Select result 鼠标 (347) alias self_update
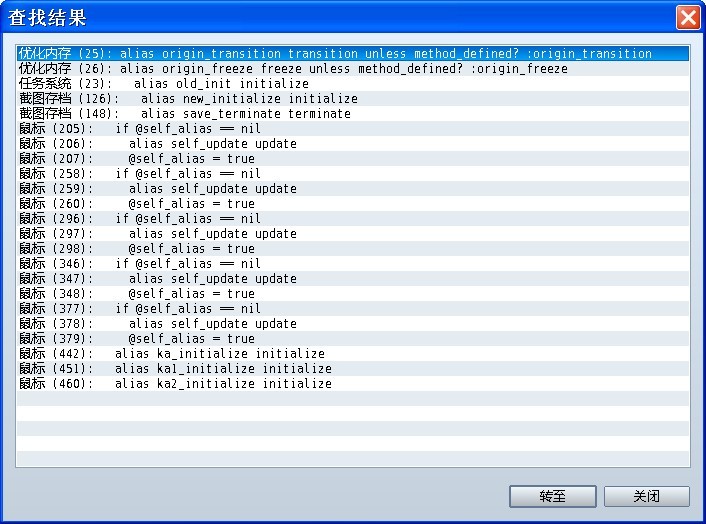Viewport: 706px width, 524px height. pyautogui.click(x=353, y=279)
